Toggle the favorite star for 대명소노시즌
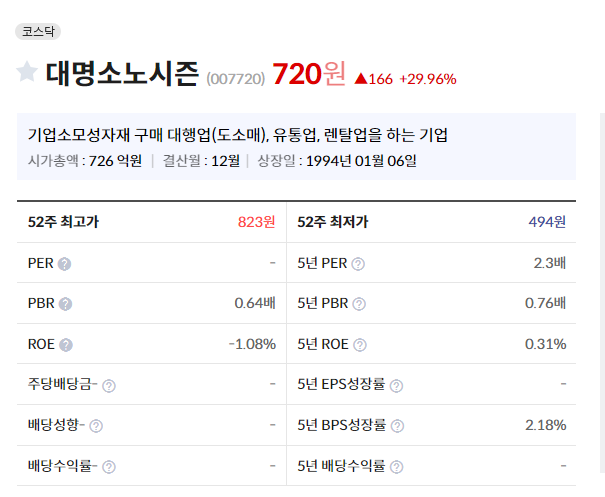This screenshot has height=497, width=605. (x=27, y=72)
